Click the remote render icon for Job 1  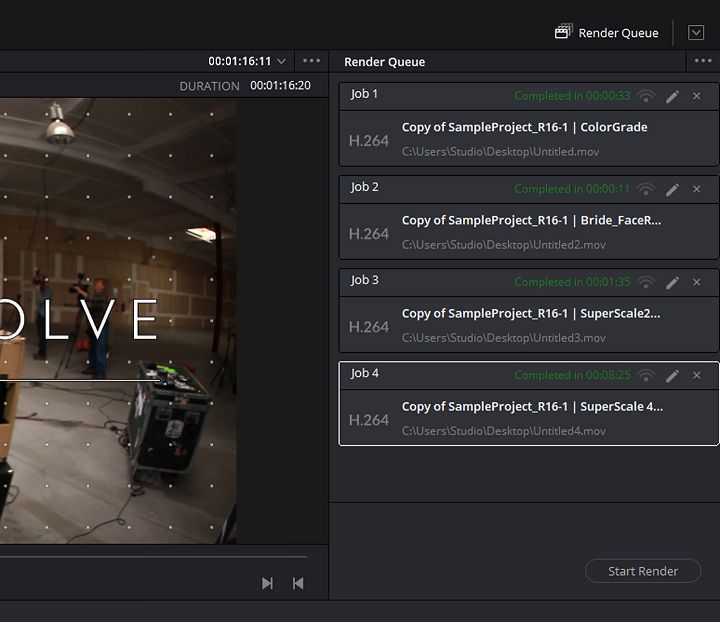point(646,96)
